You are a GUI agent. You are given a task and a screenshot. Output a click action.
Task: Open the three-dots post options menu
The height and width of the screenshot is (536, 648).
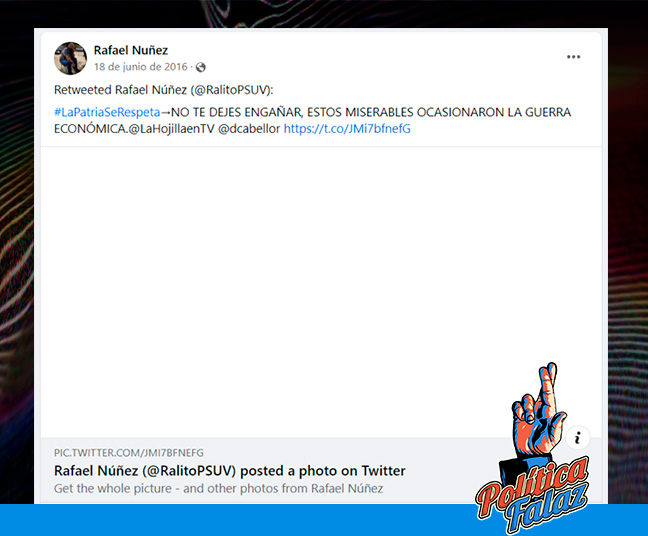(x=573, y=57)
